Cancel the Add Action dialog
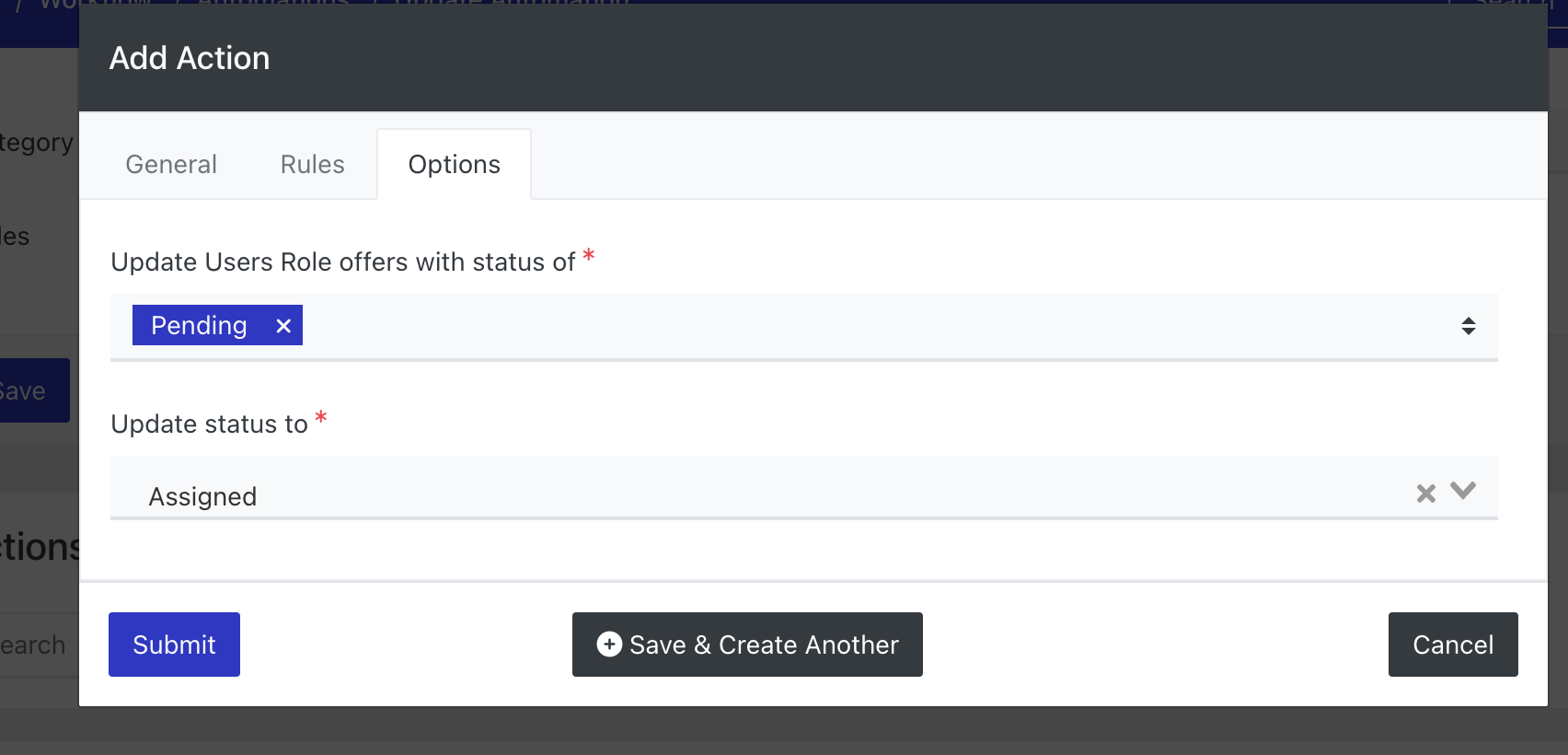The image size is (1568, 755). pyautogui.click(x=1453, y=645)
